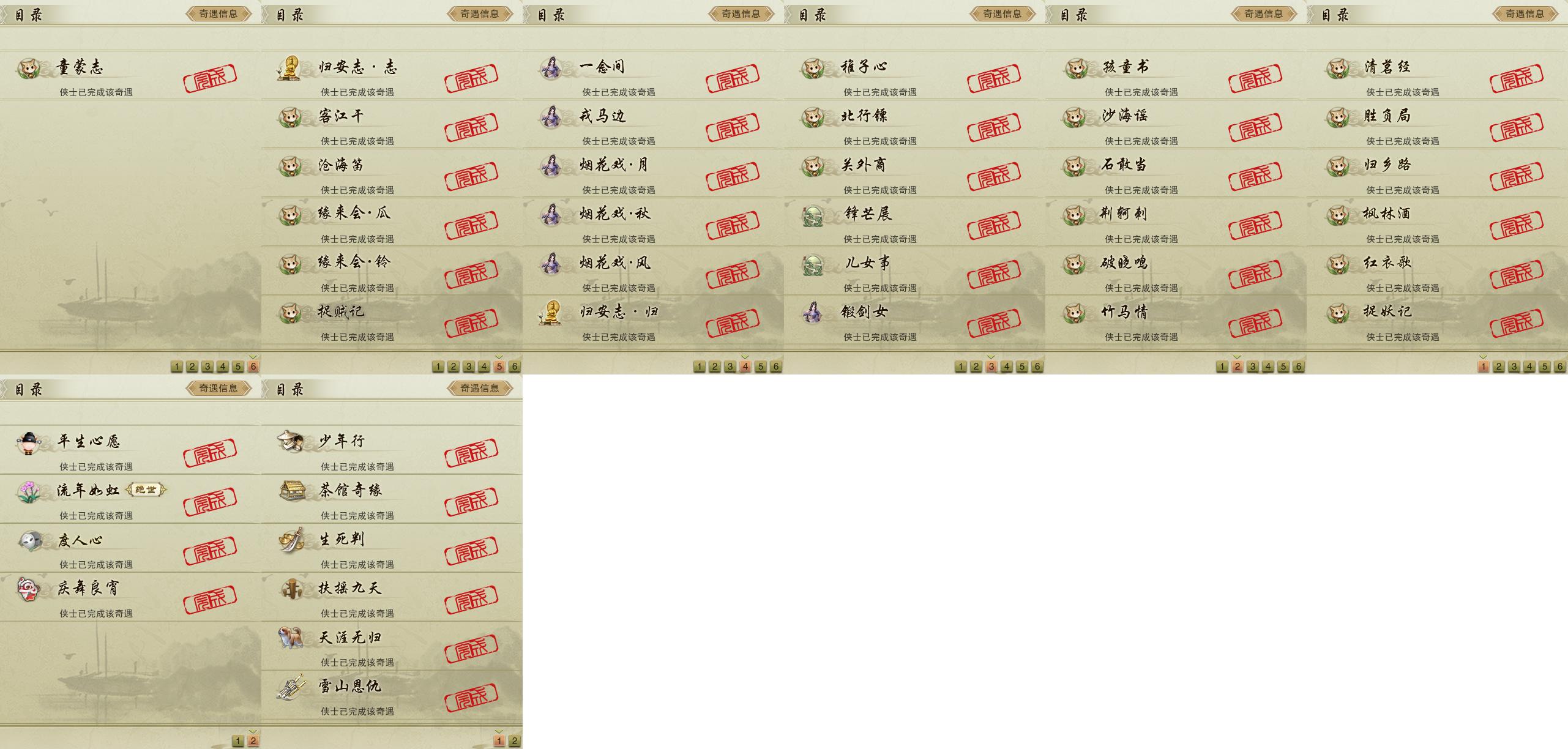
Task: Go to page 1 below 庆舞良宵 list
Action: tap(238, 741)
